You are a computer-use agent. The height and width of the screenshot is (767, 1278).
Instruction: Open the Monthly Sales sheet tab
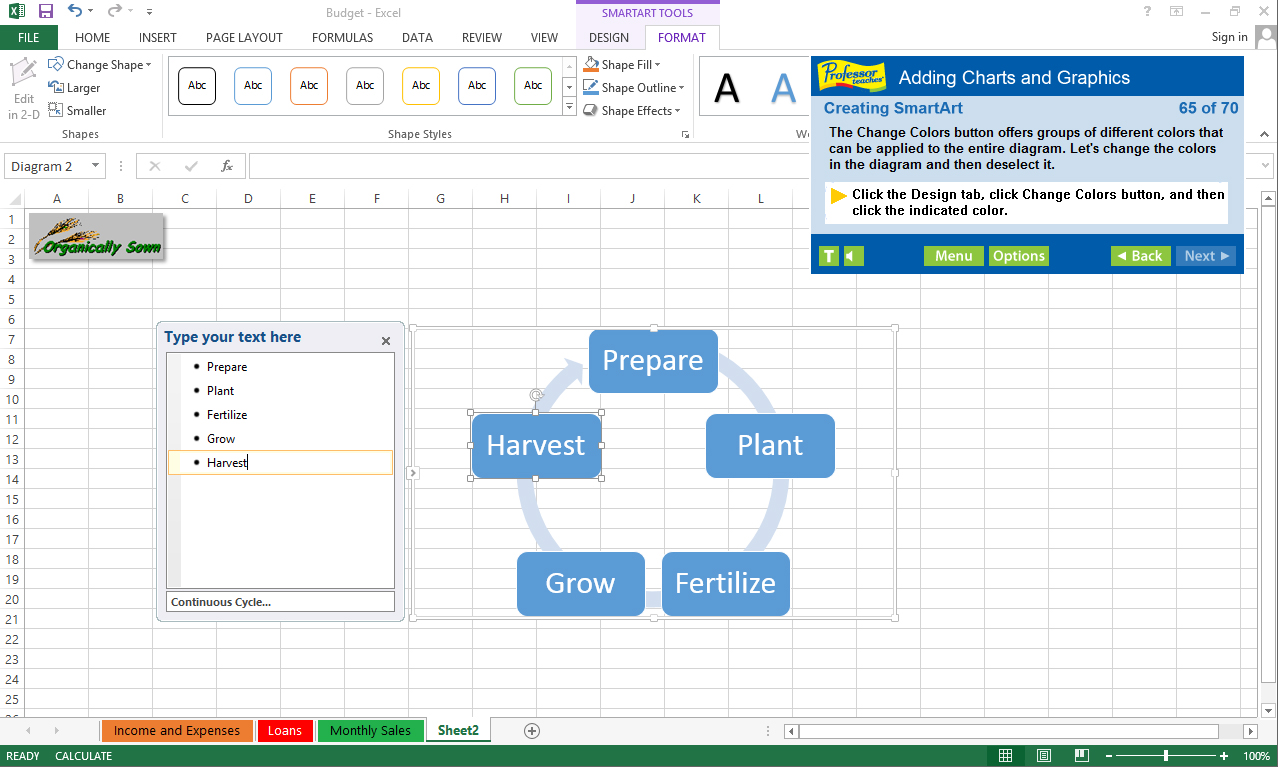point(370,730)
